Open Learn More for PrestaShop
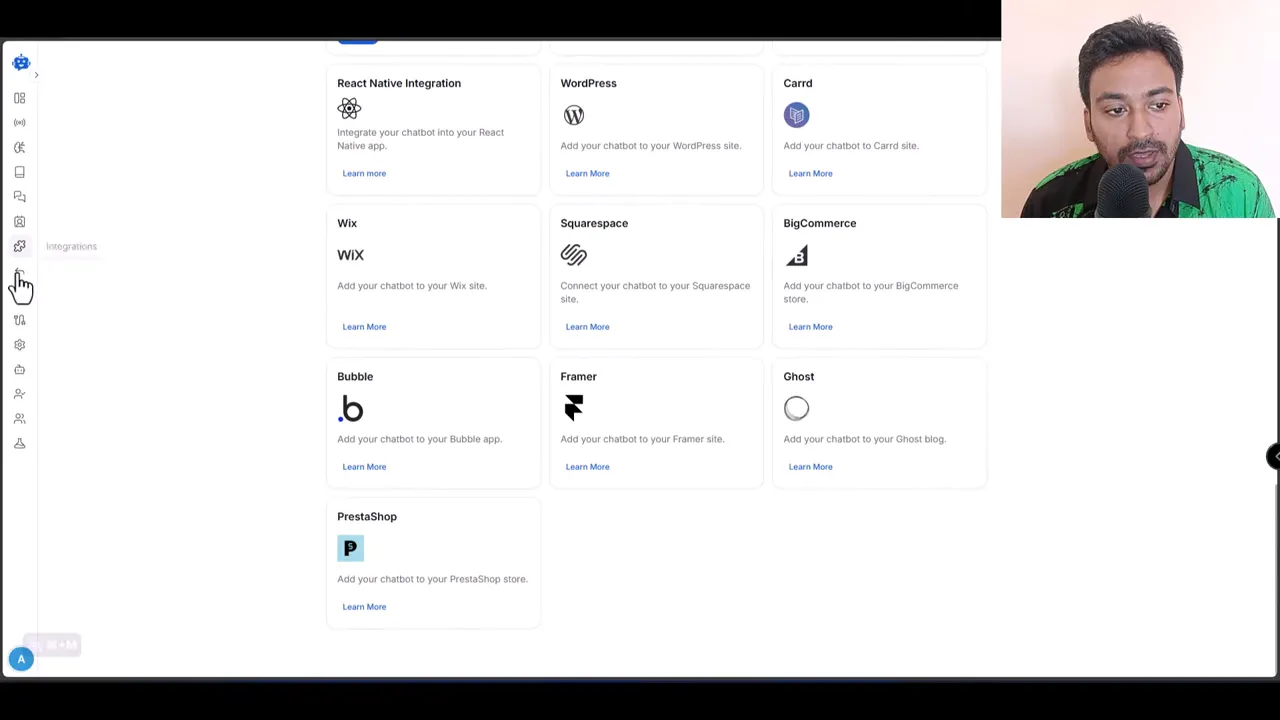1280x720 pixels. 364,606
